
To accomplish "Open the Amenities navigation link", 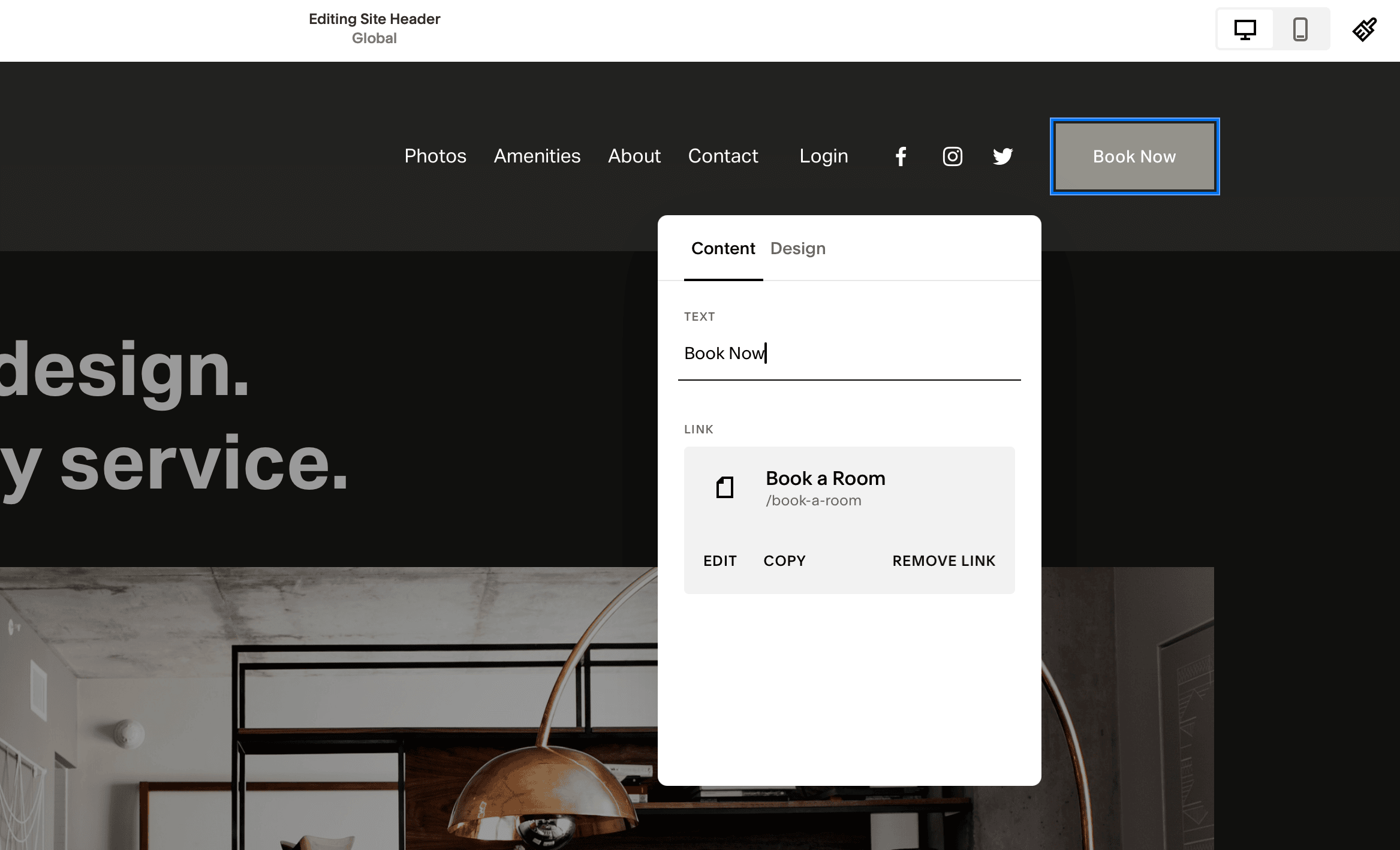I will point(537,156).
